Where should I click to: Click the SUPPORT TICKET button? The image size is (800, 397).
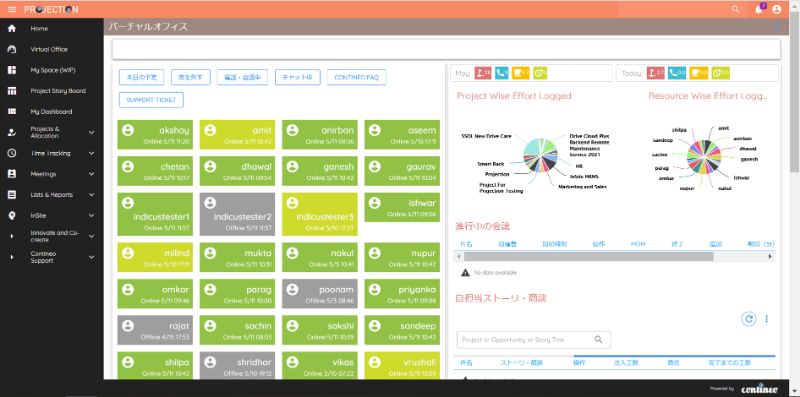(x=152, y=100)
